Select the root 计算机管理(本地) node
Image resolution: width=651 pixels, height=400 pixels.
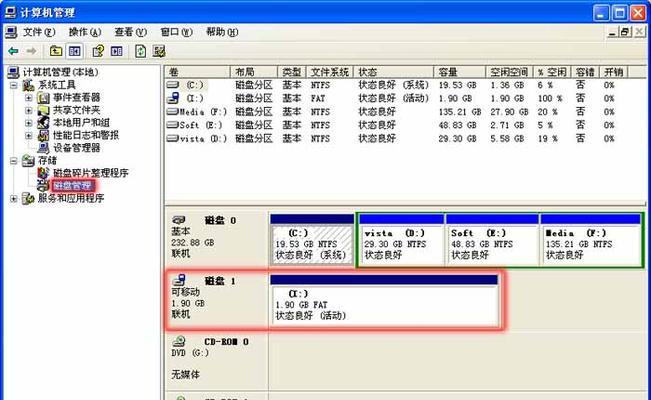61,72
